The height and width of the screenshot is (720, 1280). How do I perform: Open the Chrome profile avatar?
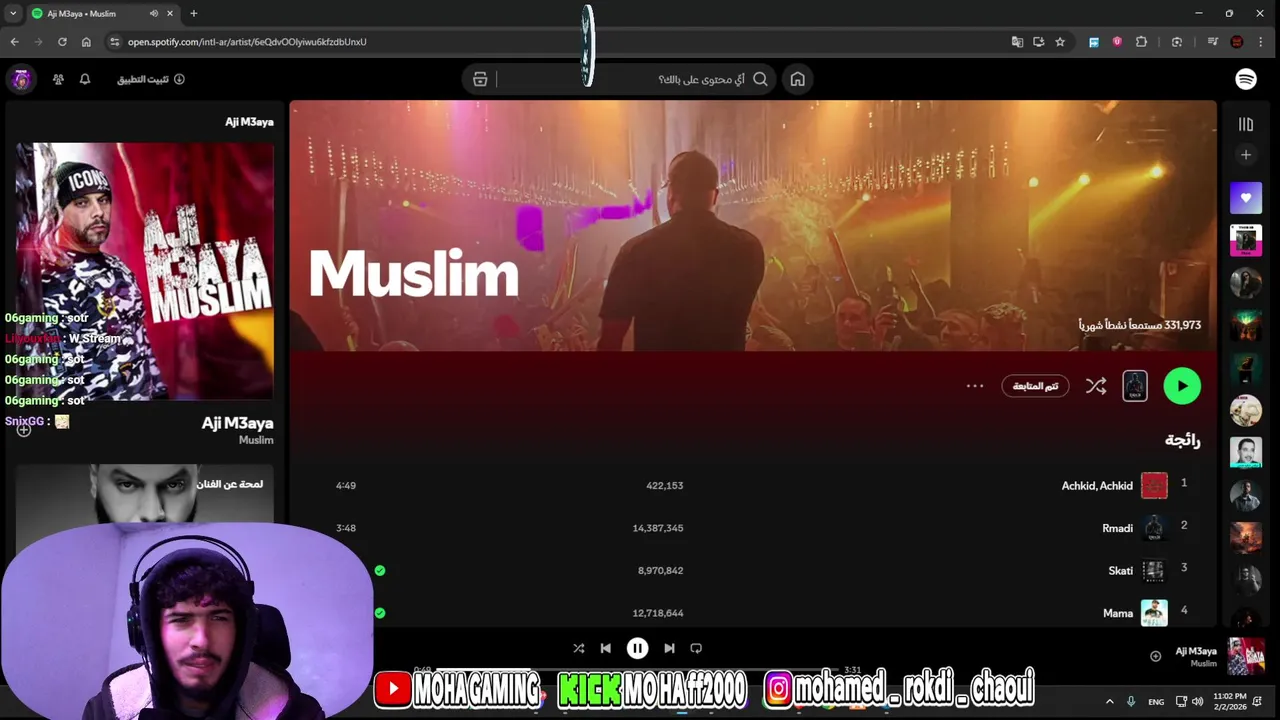[1237, 42]
